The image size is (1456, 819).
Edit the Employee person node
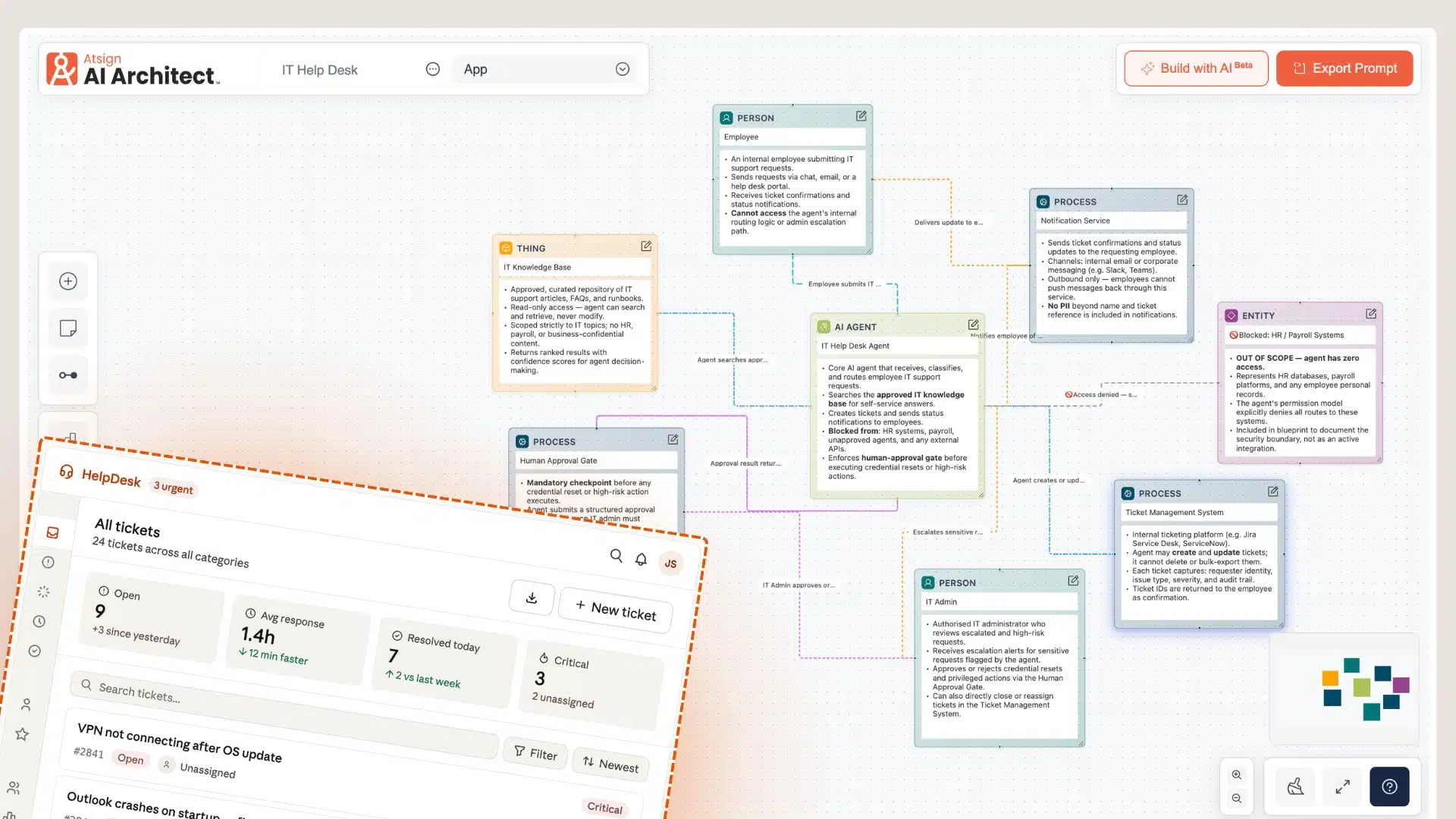click(x=861, y=116)
